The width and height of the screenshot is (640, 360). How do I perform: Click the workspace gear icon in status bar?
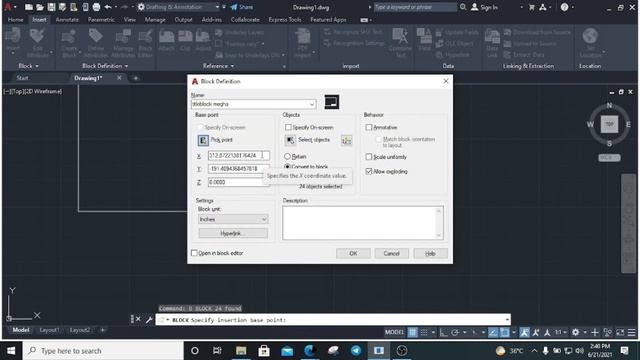(576, 332)
